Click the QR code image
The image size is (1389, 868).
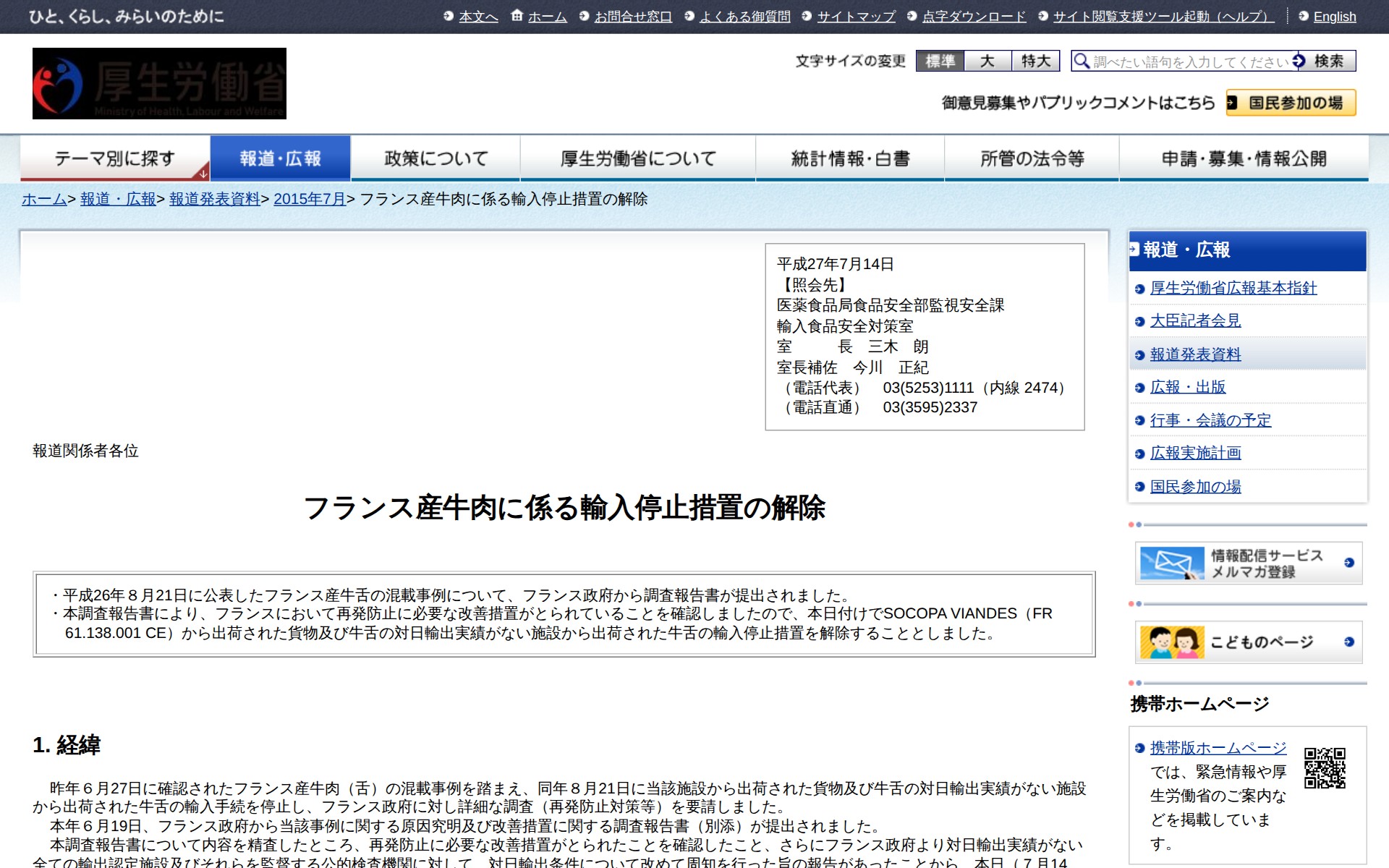(x=1325, y=767)
